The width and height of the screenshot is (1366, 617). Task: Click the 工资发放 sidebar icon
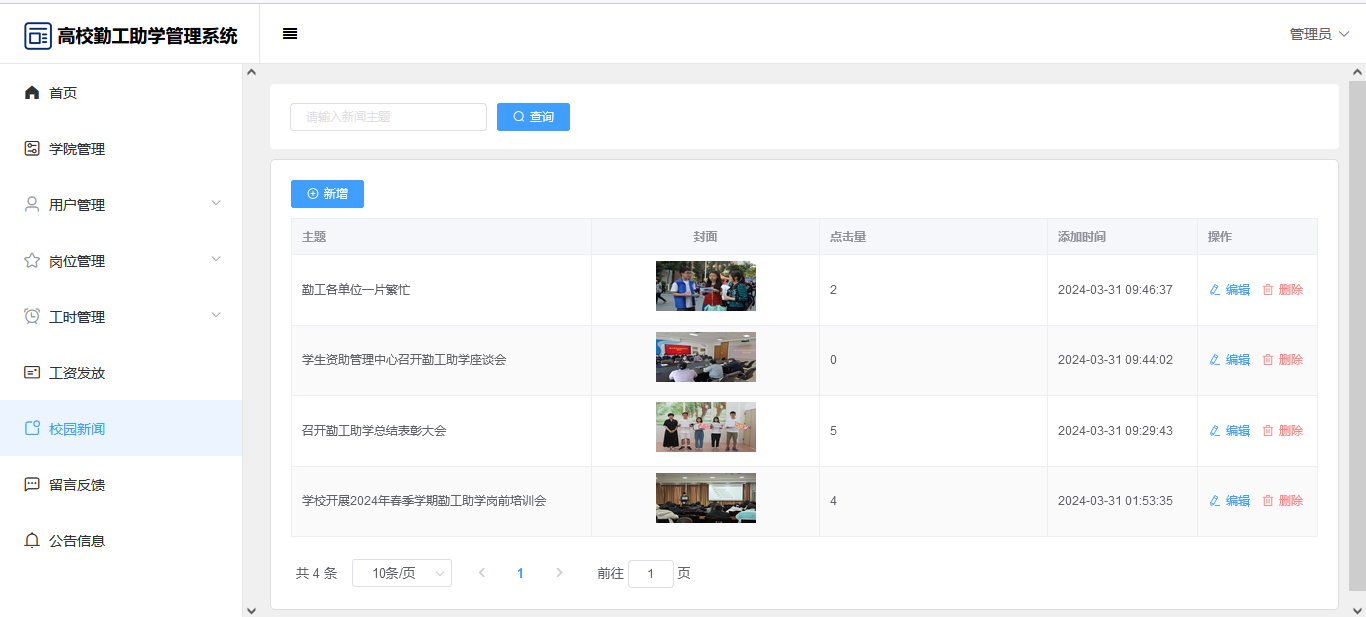point(32,373)
